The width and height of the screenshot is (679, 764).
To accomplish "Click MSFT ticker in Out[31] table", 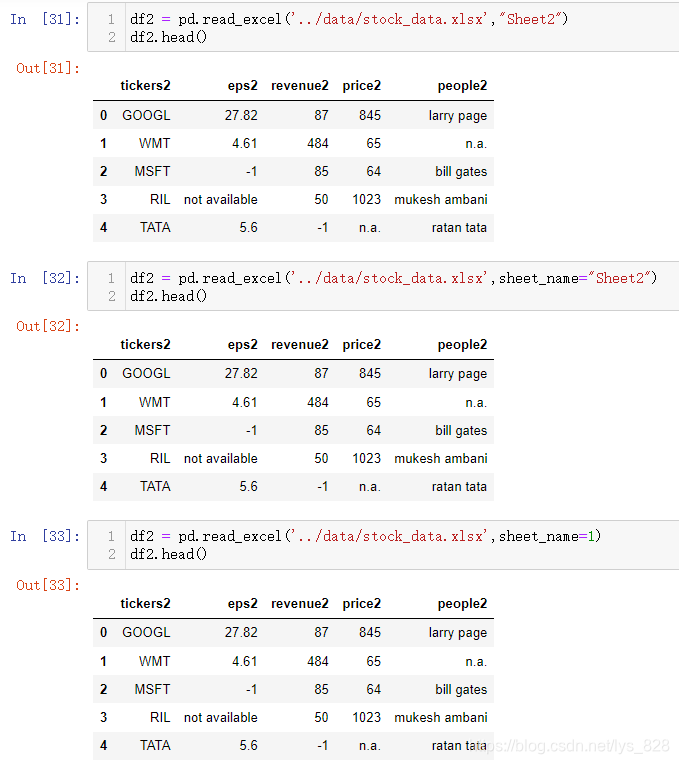I will pyautogui.click(x=152, y=172).
